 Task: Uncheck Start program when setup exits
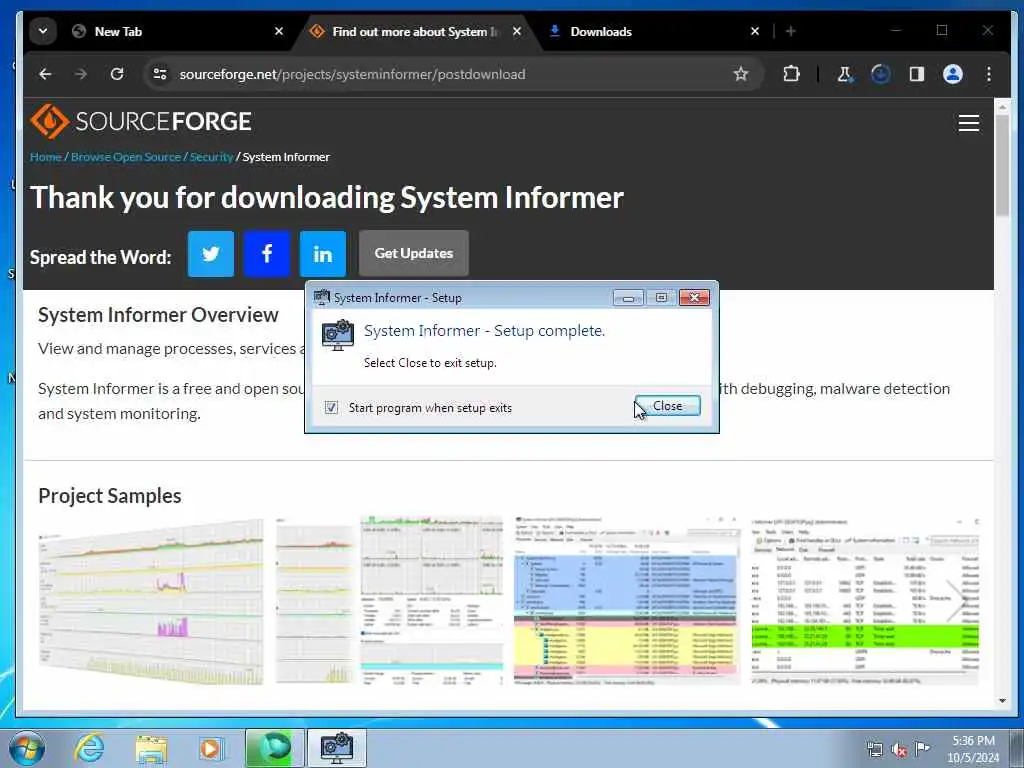click(331, 408)
